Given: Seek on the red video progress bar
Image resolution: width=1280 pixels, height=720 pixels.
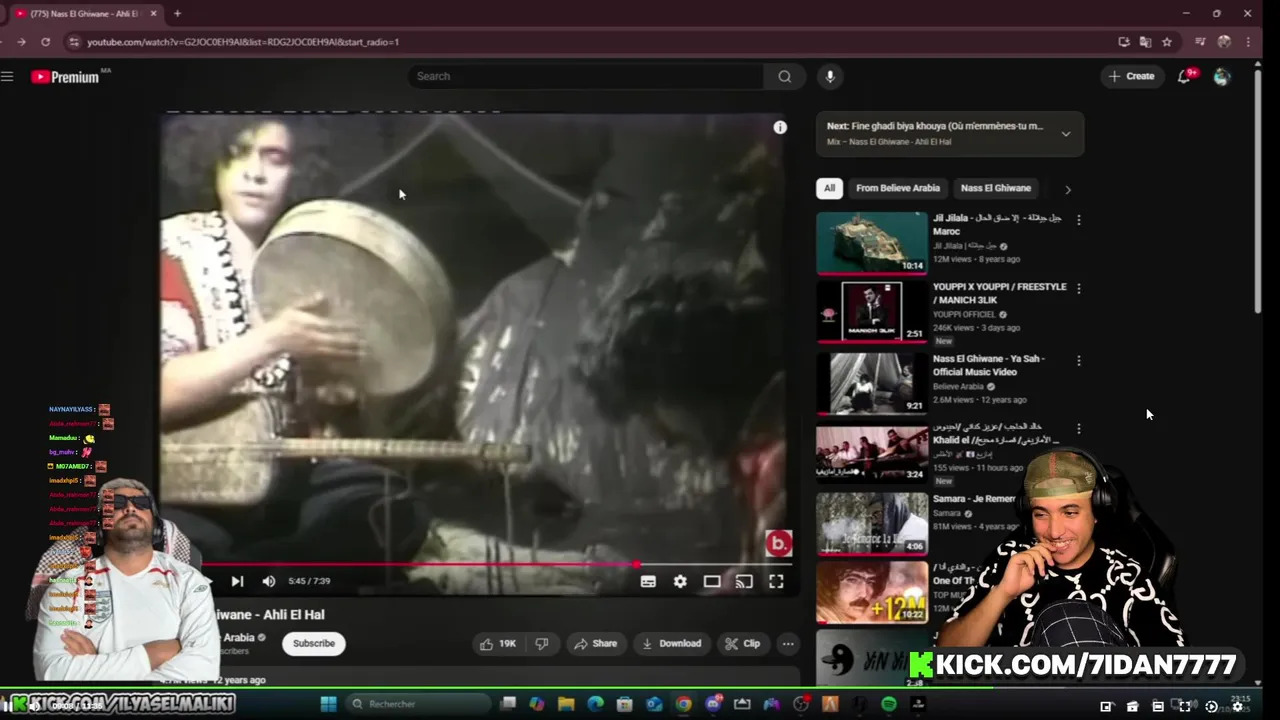Looking at the screenshot, I should [x=478, y=565].
